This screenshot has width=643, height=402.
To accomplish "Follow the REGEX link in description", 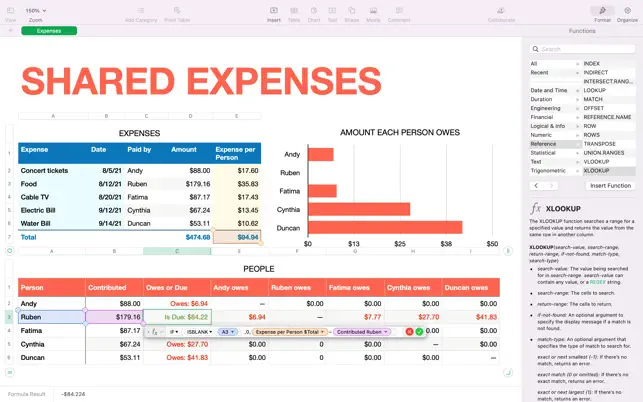I will (x=597, y=282).
